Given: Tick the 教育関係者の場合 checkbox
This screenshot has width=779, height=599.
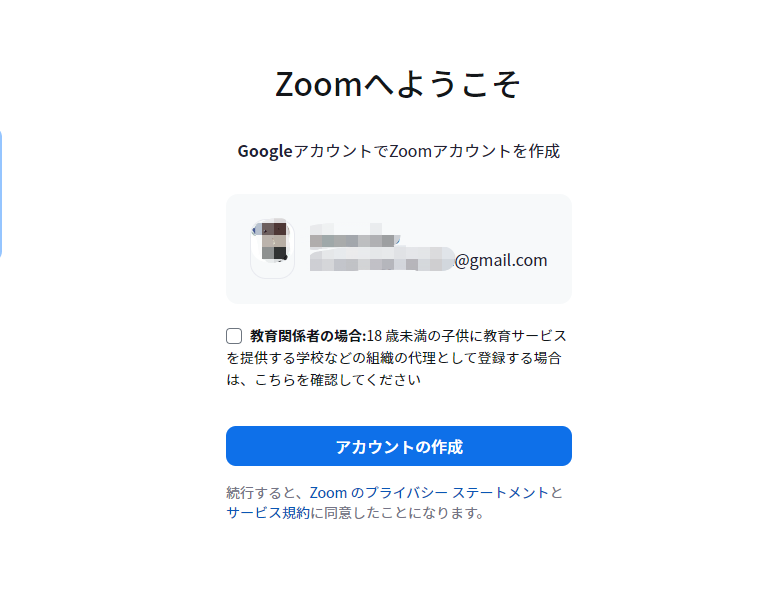Looking at the screenshot, I should coord(234,336).
